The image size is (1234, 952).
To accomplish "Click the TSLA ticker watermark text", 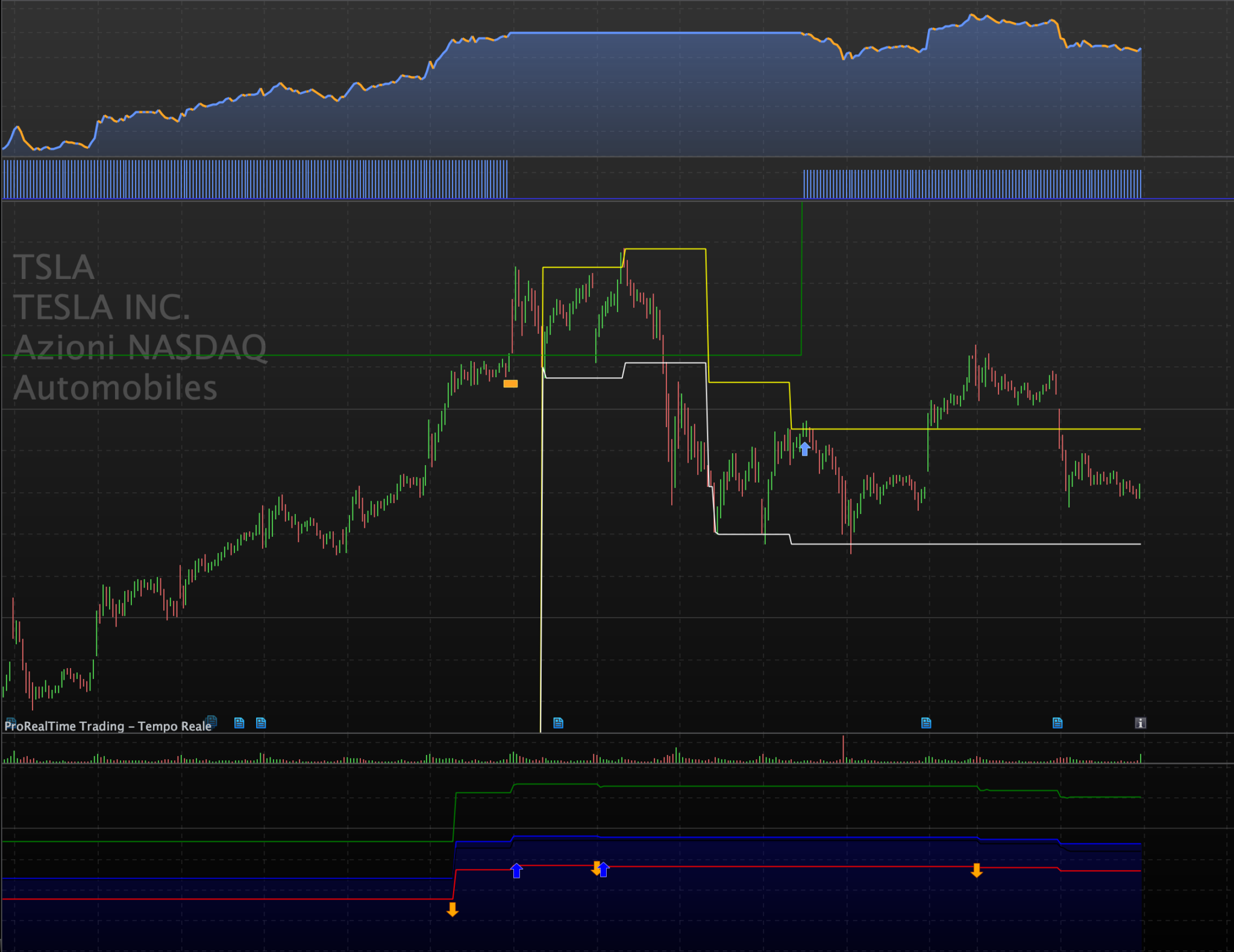I will tap(54, 267).
